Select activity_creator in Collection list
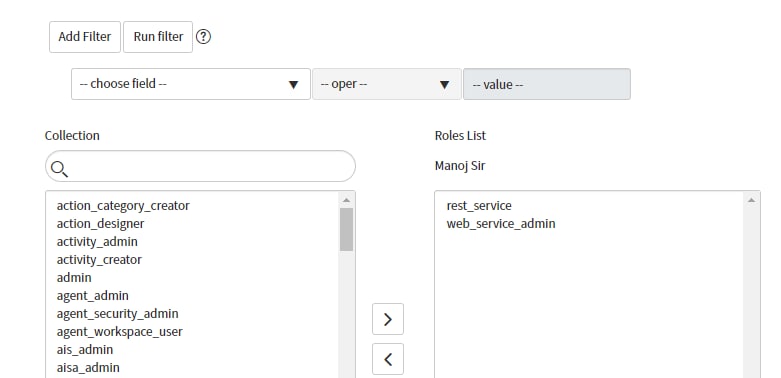The width and height of the screenshot is (781, 378). click(x=99, y=259)
